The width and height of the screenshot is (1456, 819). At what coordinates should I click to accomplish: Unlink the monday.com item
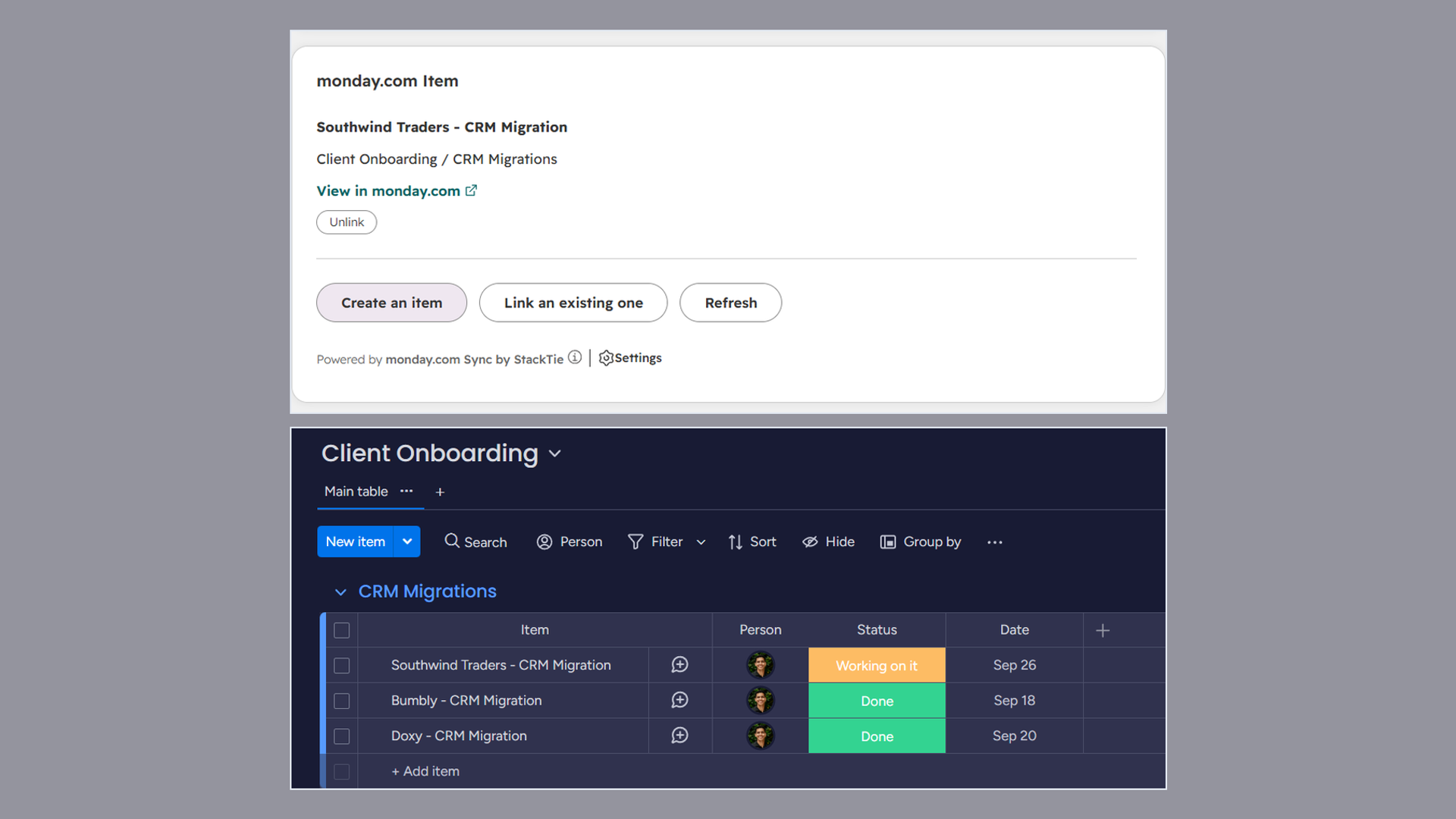(x=347, y=222)
